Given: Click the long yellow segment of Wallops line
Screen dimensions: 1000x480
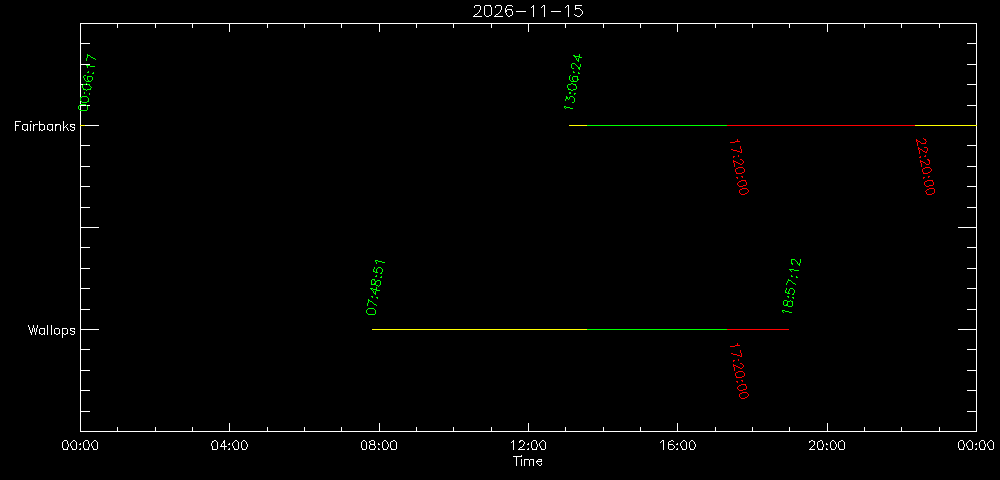Looking at the screenshot, I should 480,330.
